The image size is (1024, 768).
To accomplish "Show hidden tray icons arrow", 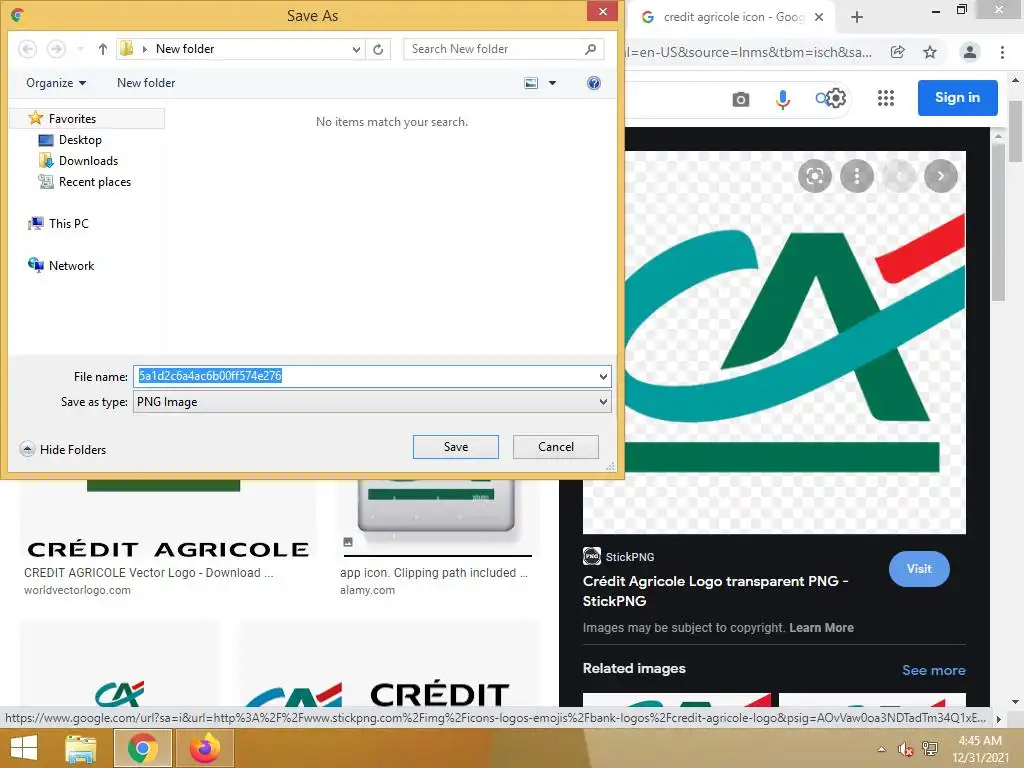I will [882, 749].
